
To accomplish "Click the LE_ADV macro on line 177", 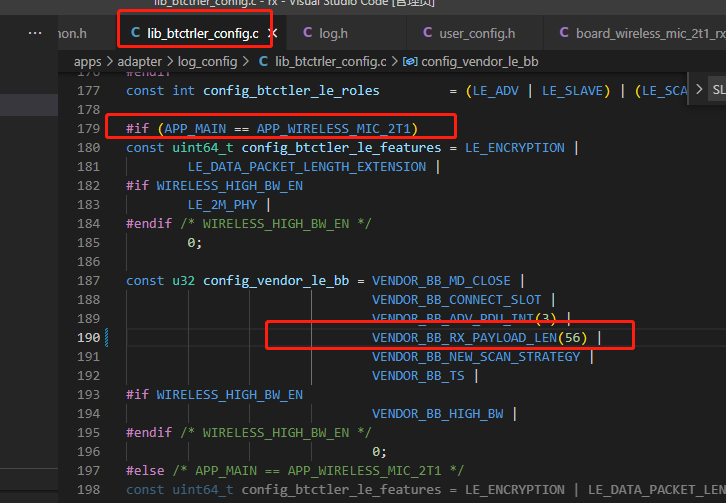I will pos(495,91).
